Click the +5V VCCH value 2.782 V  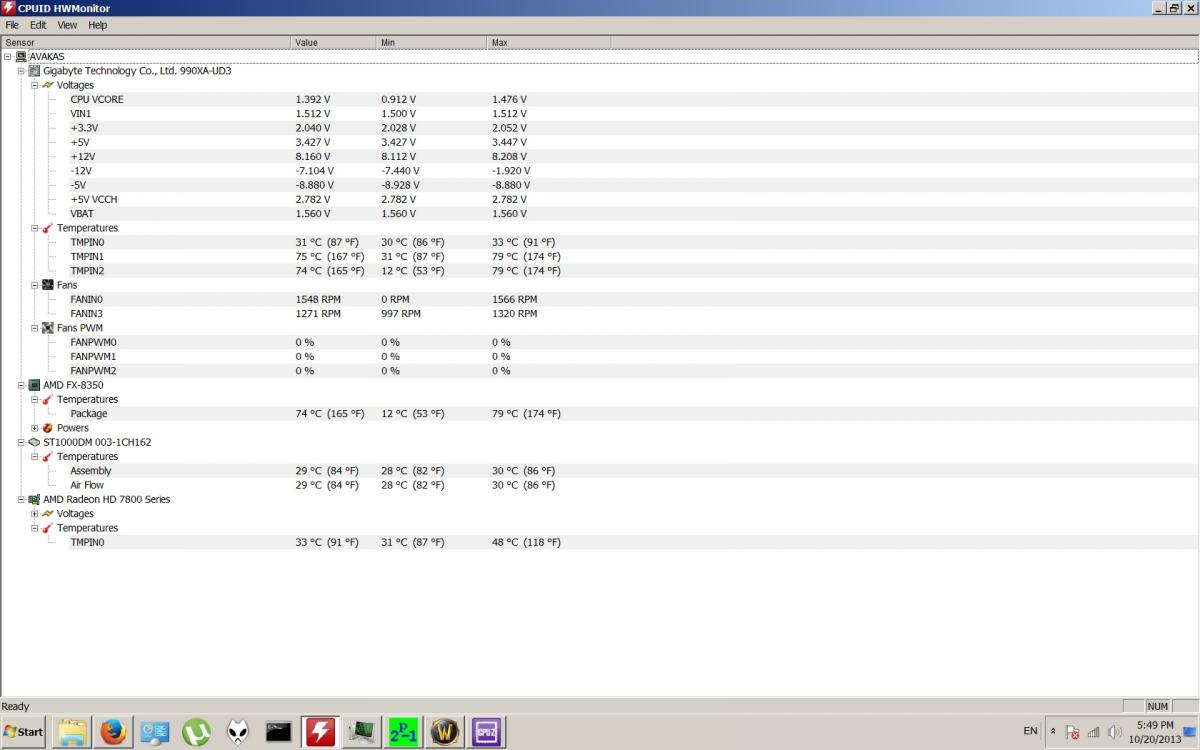click(x=312, y=199)
